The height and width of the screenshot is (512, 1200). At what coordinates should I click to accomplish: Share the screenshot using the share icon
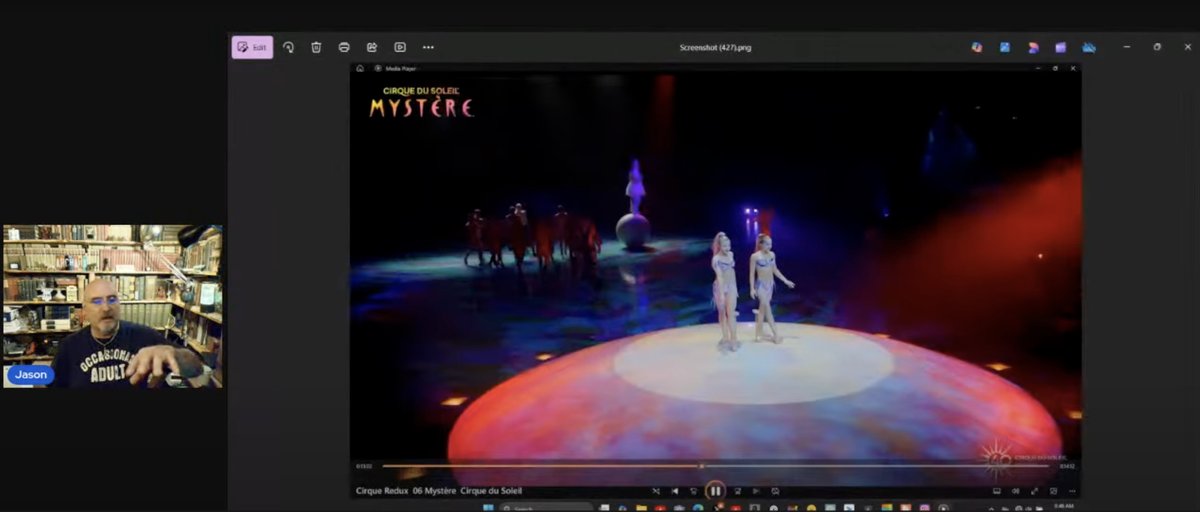tap(372, 47)
